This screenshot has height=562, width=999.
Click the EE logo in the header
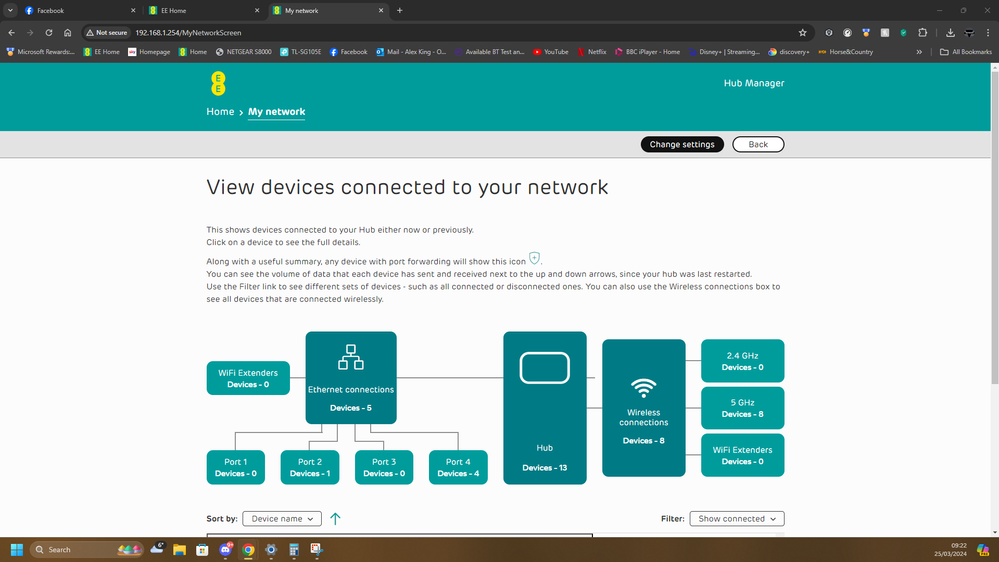point(218,83)
